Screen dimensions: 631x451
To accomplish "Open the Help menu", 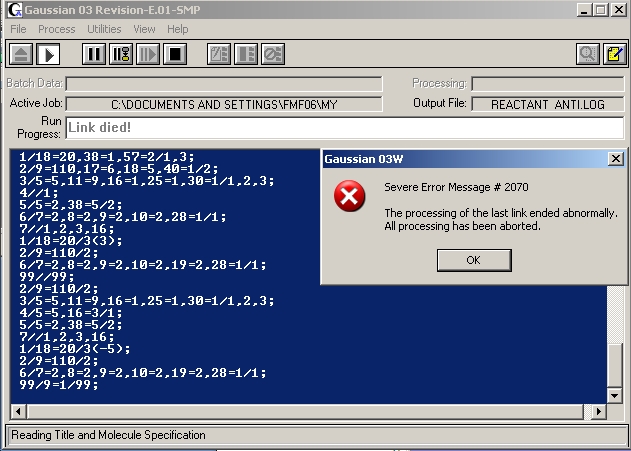I will [177, 29].
